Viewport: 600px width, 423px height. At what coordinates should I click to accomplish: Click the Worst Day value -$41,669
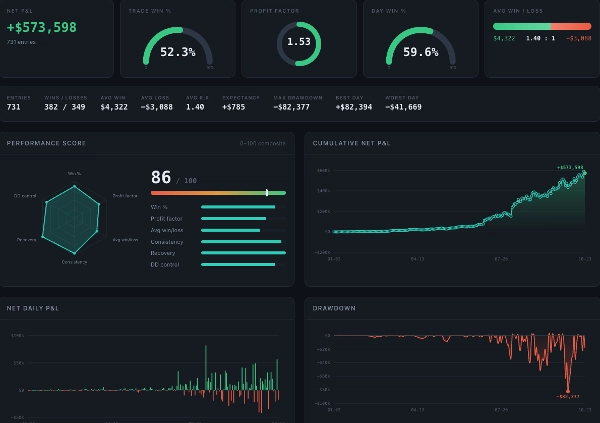pos(403,107)
